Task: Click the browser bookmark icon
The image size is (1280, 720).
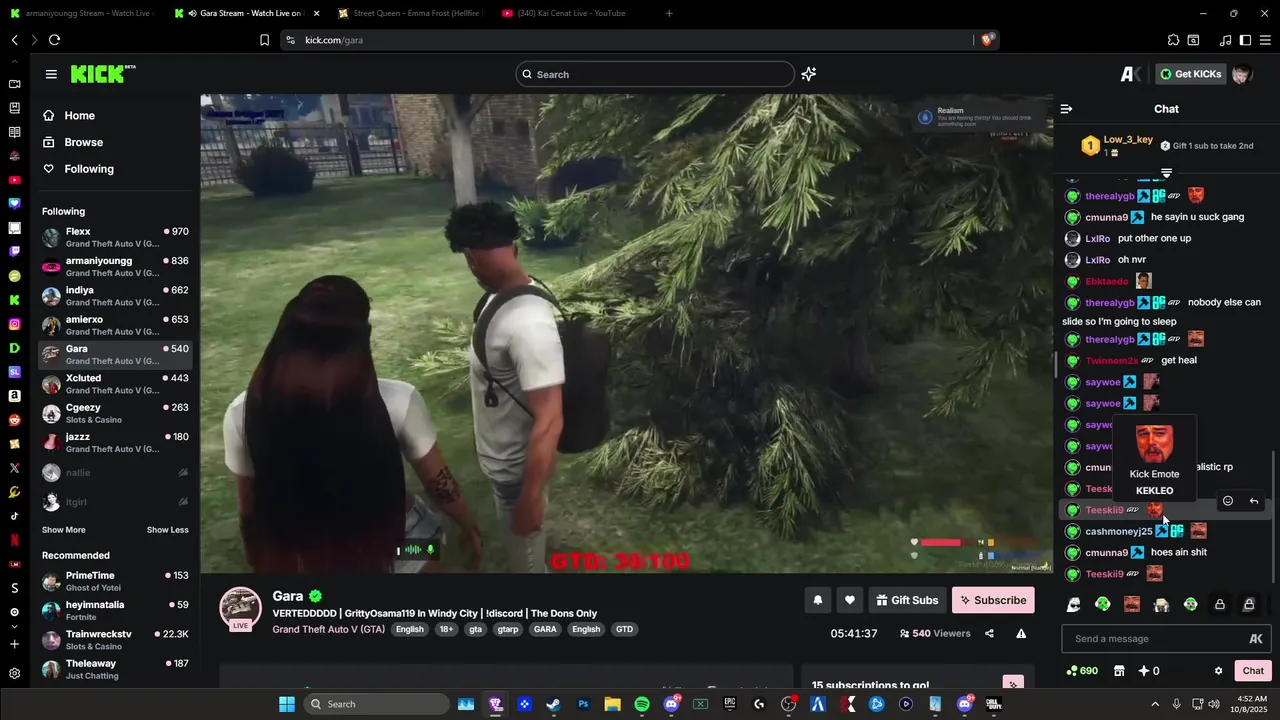Action: (264, 40)
